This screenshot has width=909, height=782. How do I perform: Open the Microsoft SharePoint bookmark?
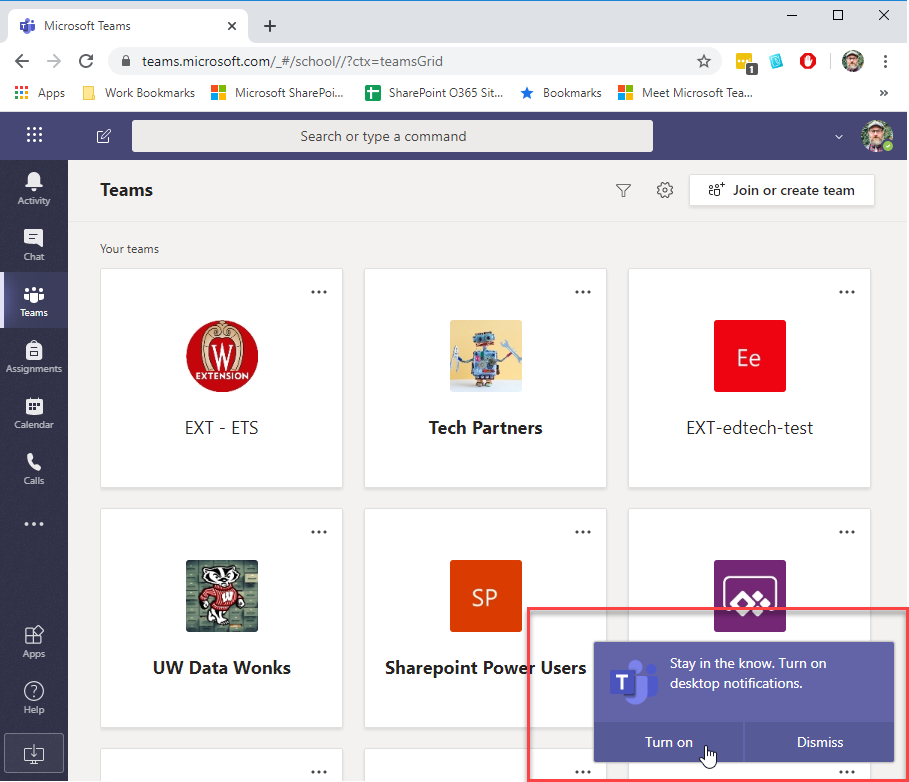[x=277, y=93]
